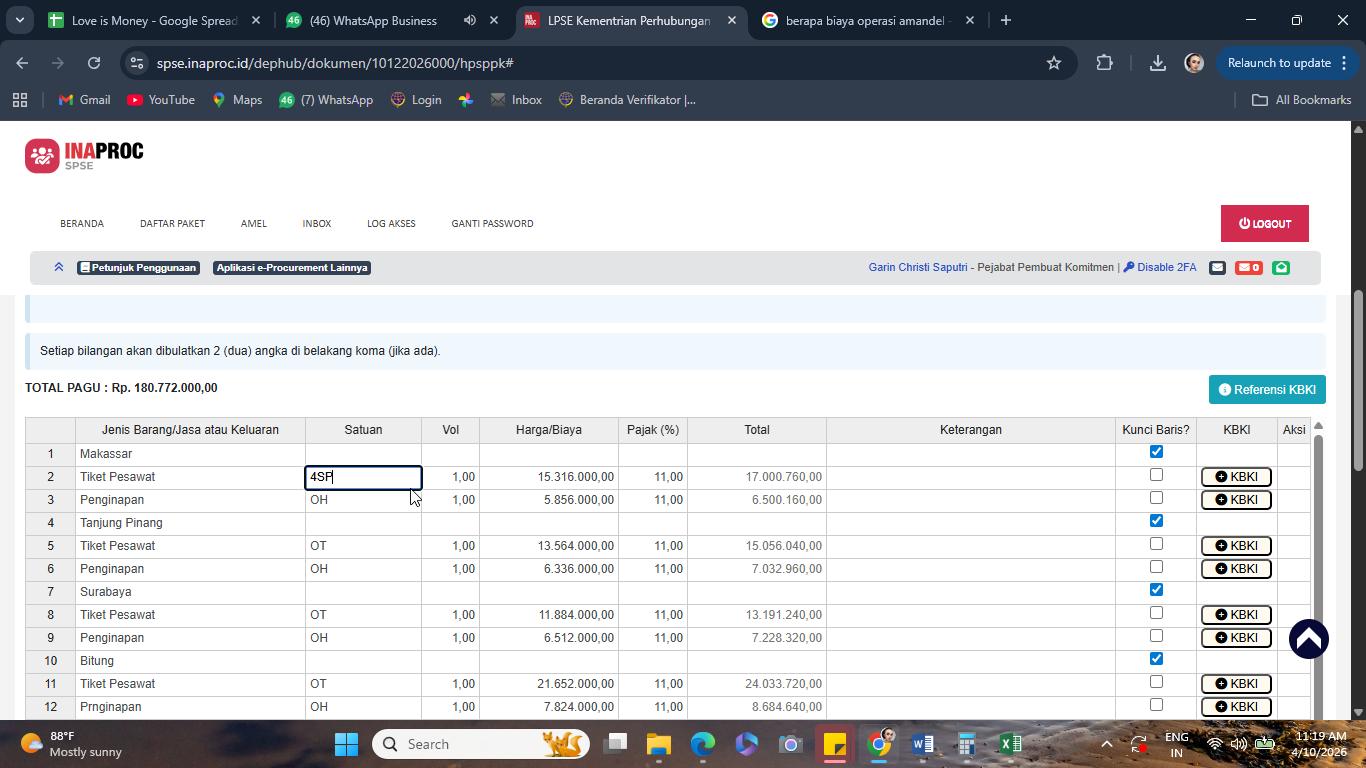Uncheck Kunci Baris for Bitung row

(x=1156, y=659)
